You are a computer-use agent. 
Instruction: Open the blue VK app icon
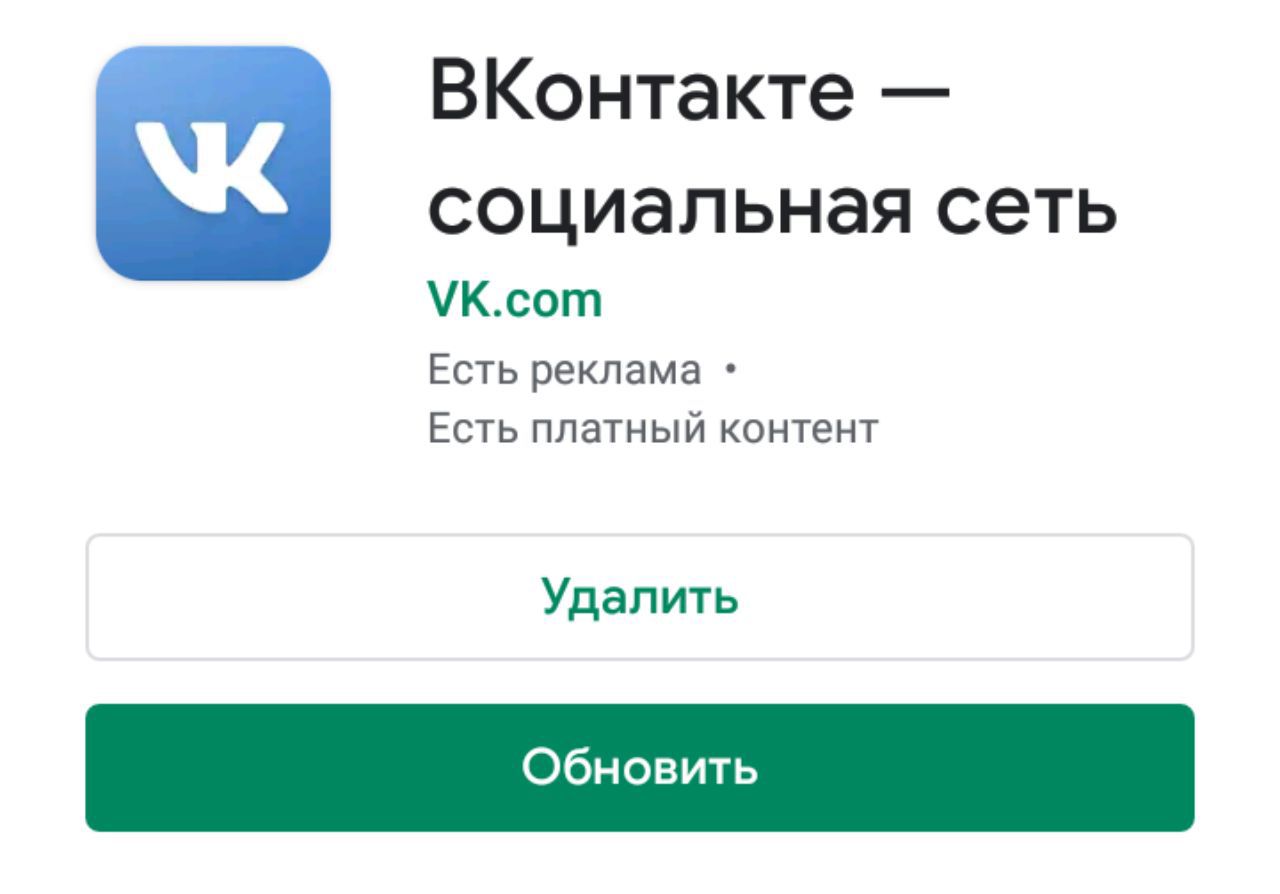pos(213,163)
